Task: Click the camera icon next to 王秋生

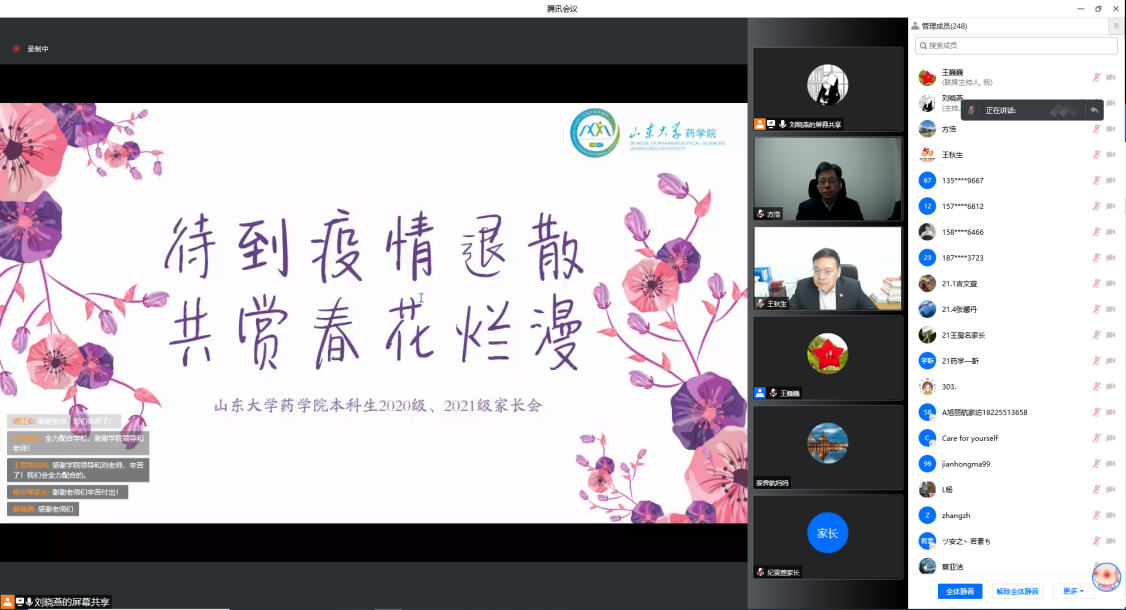Action: (x=1110, y=155)
